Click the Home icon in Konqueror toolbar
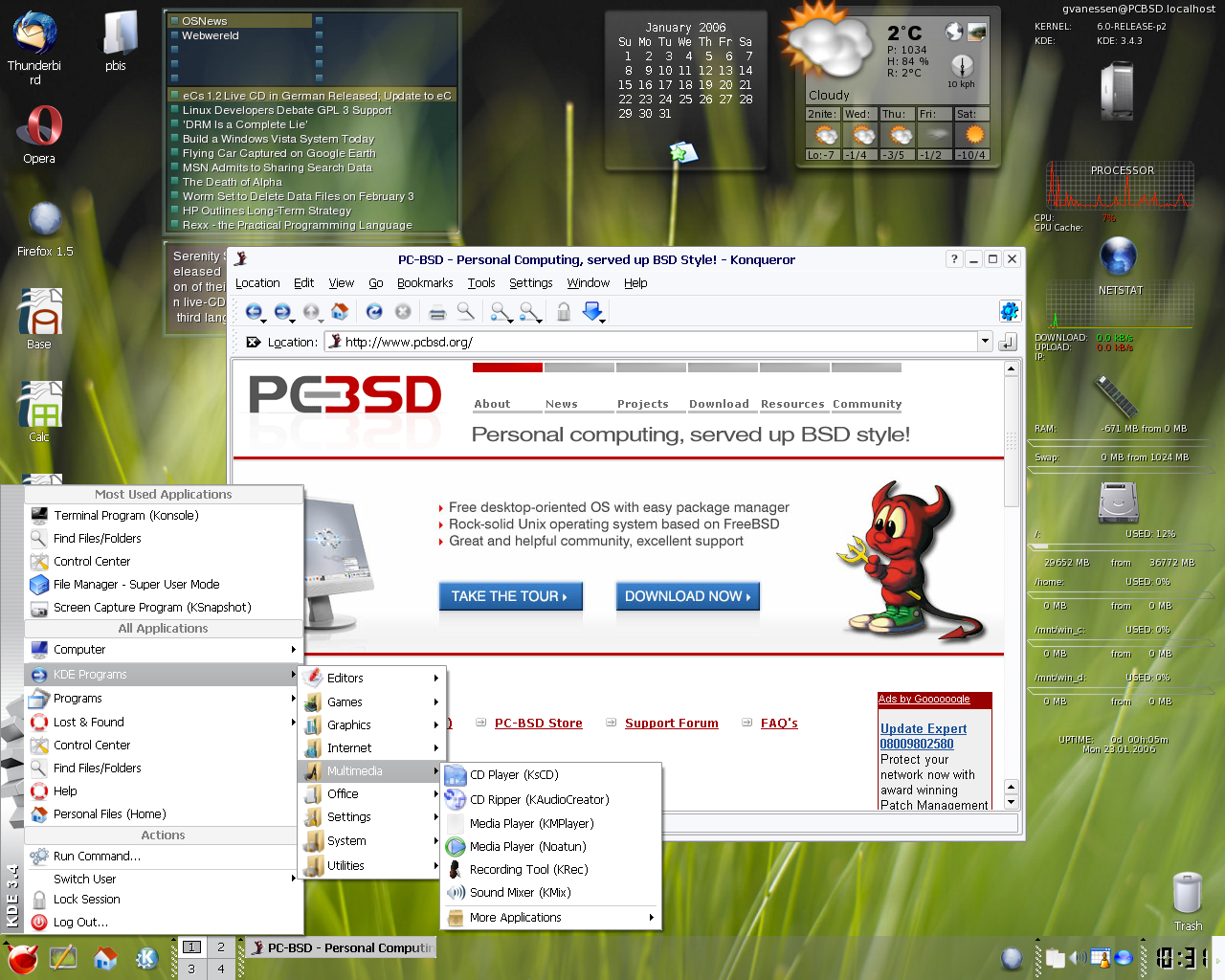This screenshot has height=980, width=1225. [340, 312]
